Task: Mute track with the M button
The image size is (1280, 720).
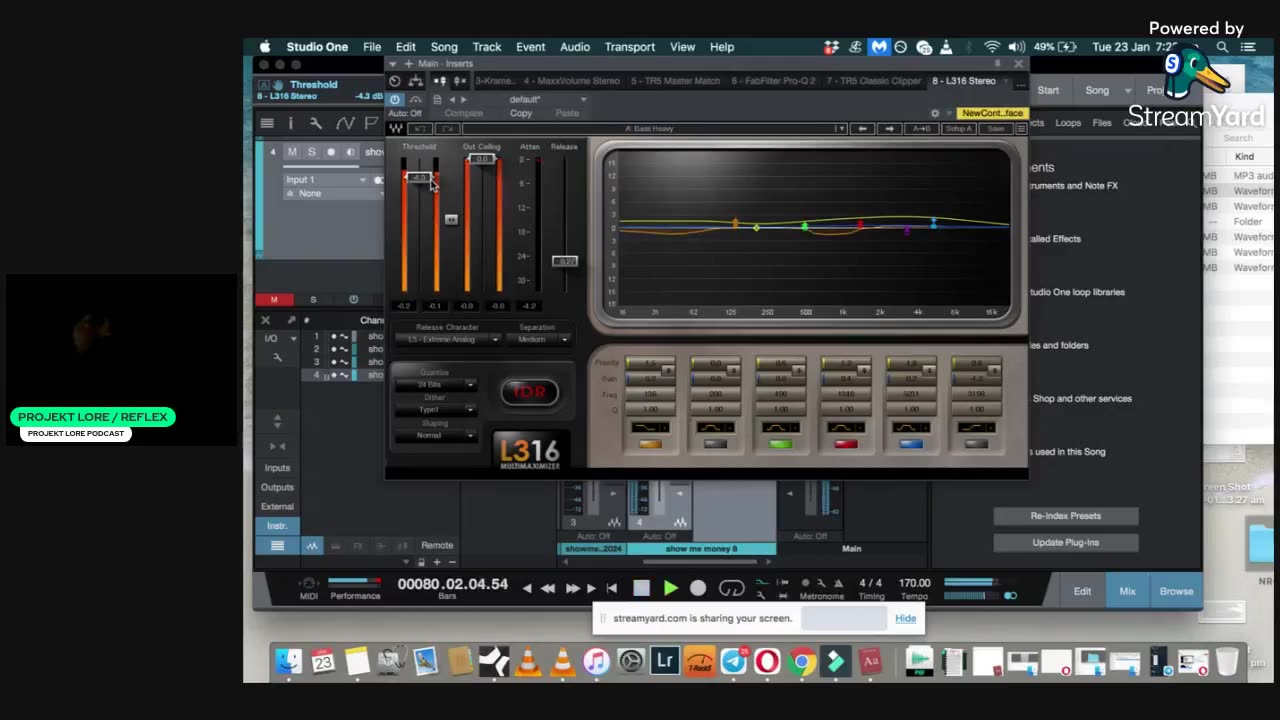Action: (x=292, y=152)
